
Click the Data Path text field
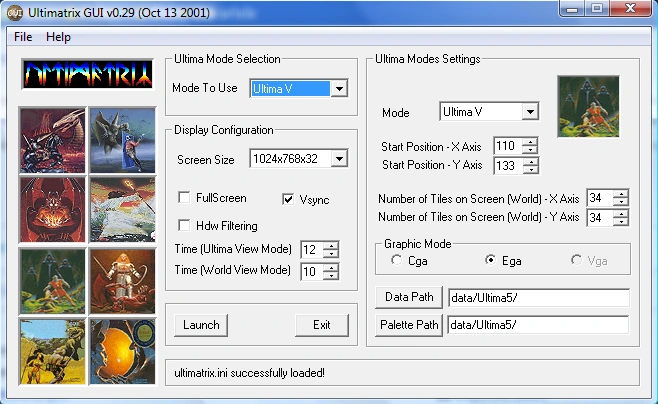click(539, 297)
